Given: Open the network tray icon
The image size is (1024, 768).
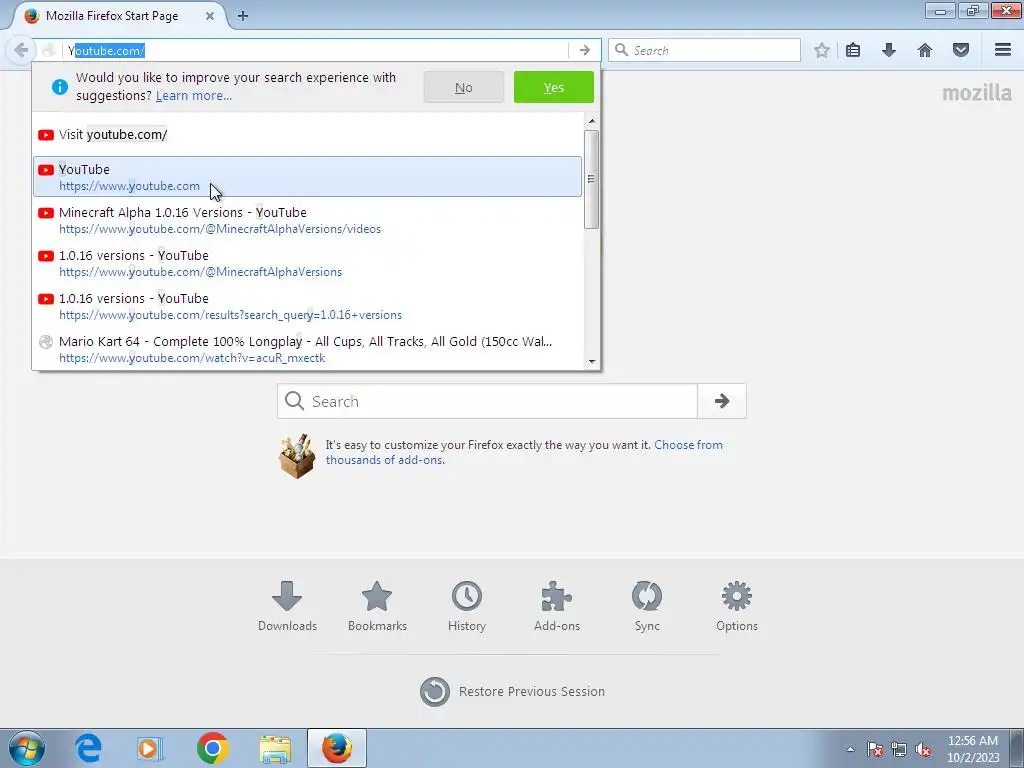Looking at the screenshot, I should [x=899, y=749].
